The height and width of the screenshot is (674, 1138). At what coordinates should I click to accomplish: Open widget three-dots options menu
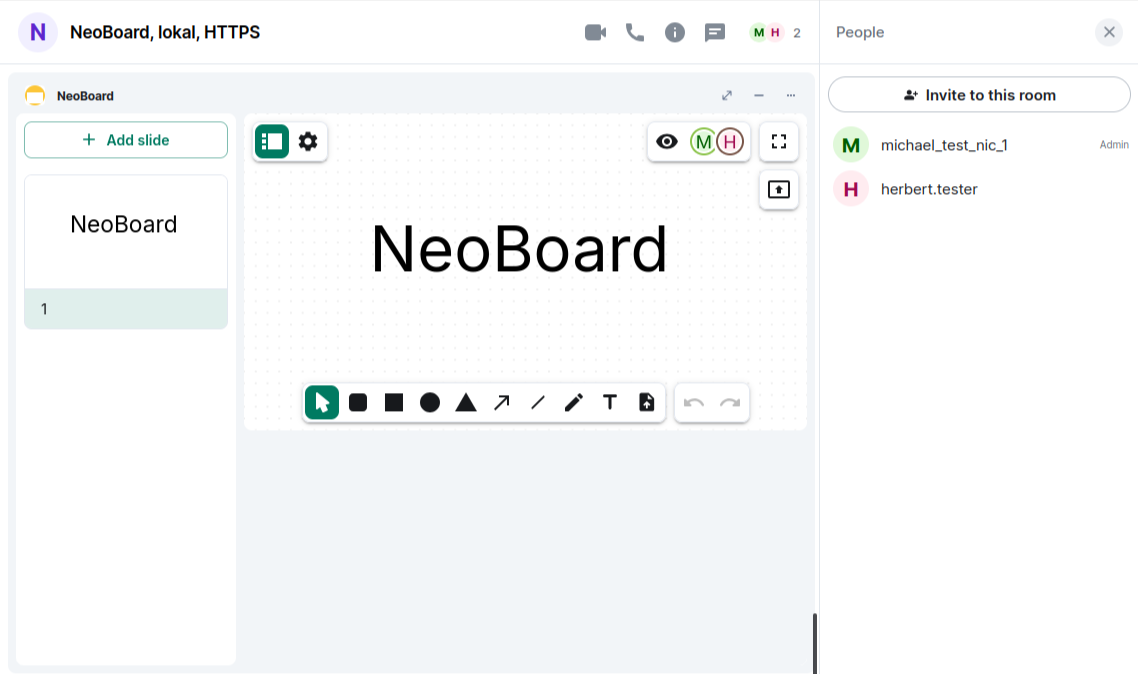(x=791, y=96)
